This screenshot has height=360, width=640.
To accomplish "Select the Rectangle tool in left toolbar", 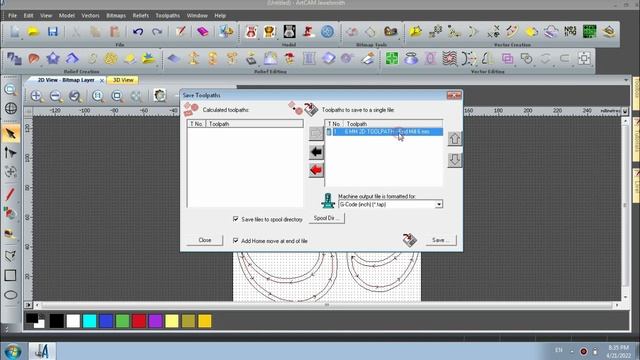I will pos(10,276).
